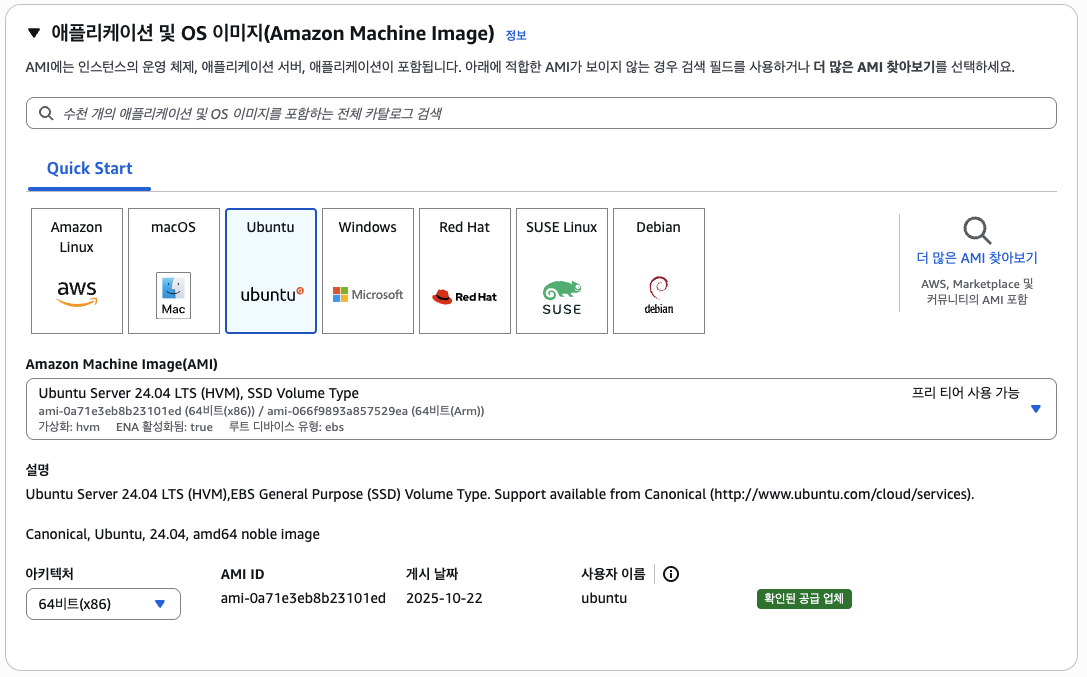
Task: Click the username value ubuntu
Action: [604, 598]
